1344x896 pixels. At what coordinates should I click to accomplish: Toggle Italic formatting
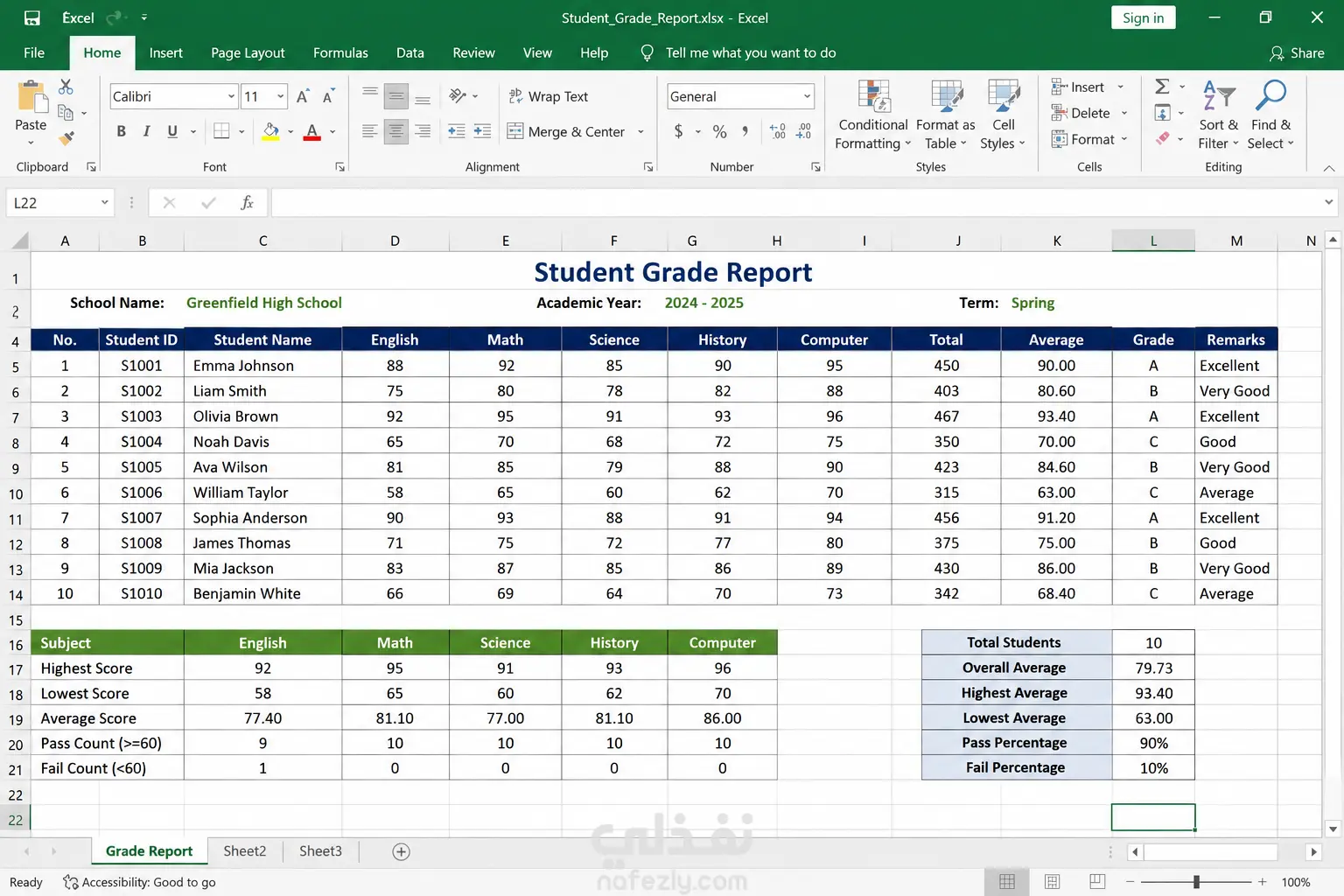click(146, 131)
